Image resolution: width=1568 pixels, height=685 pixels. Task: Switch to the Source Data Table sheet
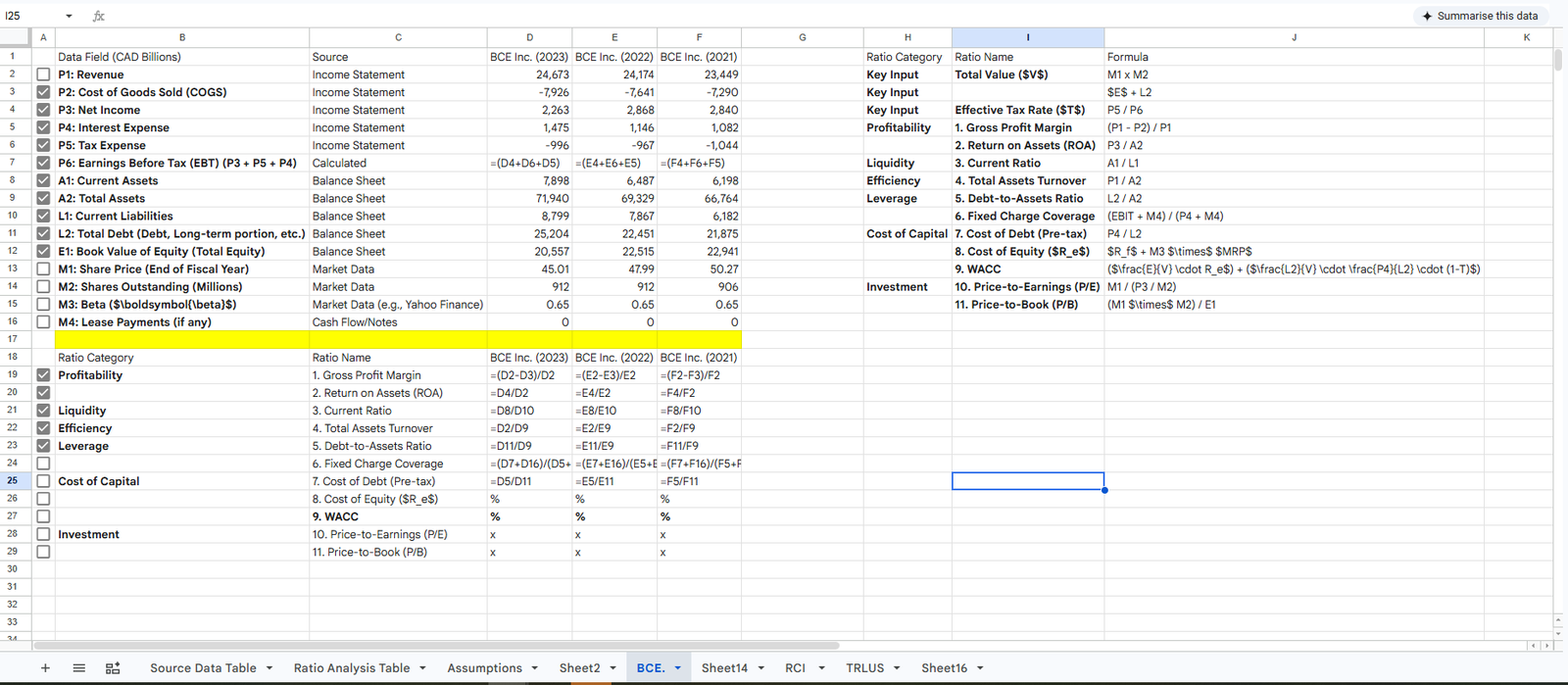coord(203,667)
